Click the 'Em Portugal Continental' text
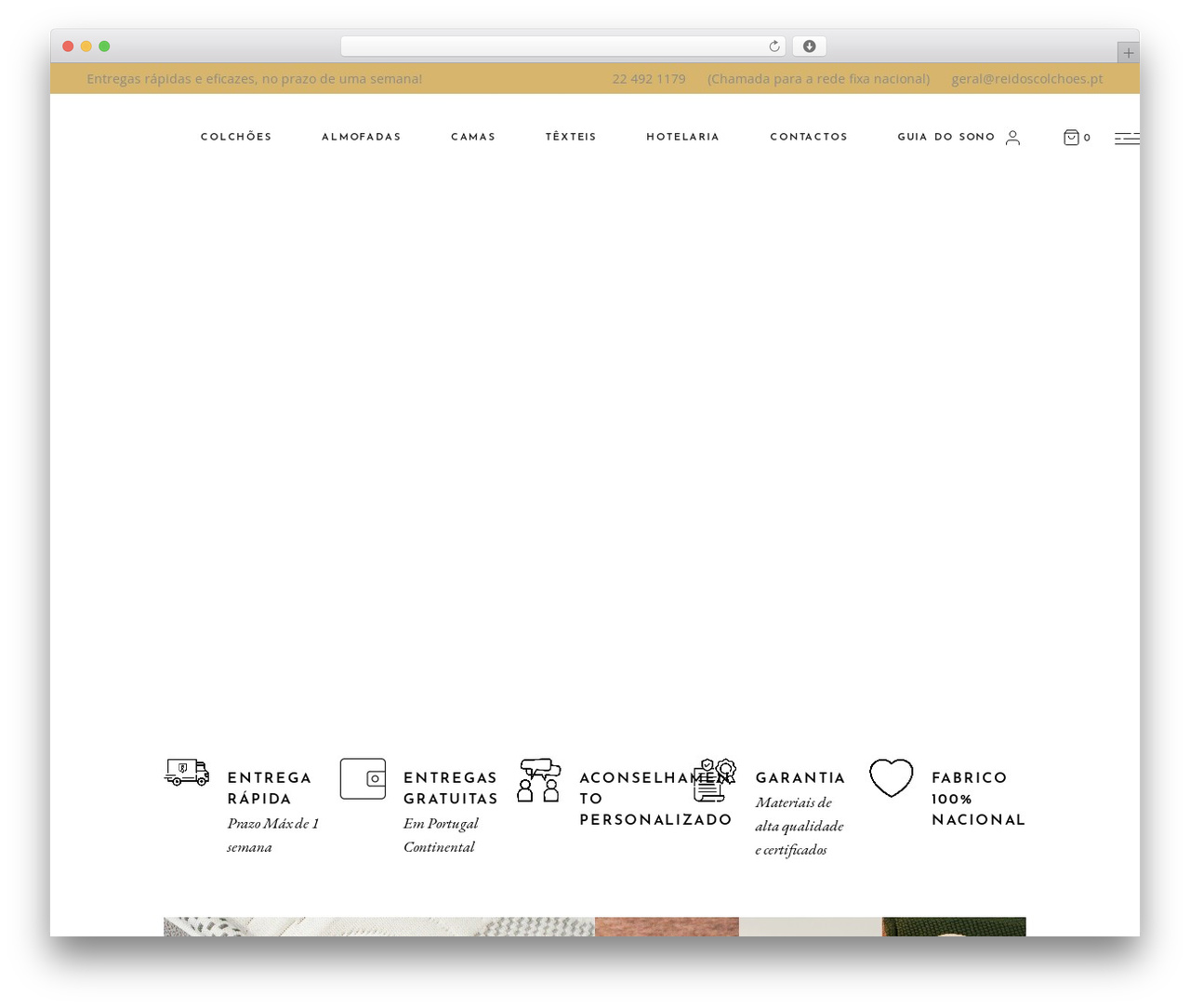 [x=441, y=835]
